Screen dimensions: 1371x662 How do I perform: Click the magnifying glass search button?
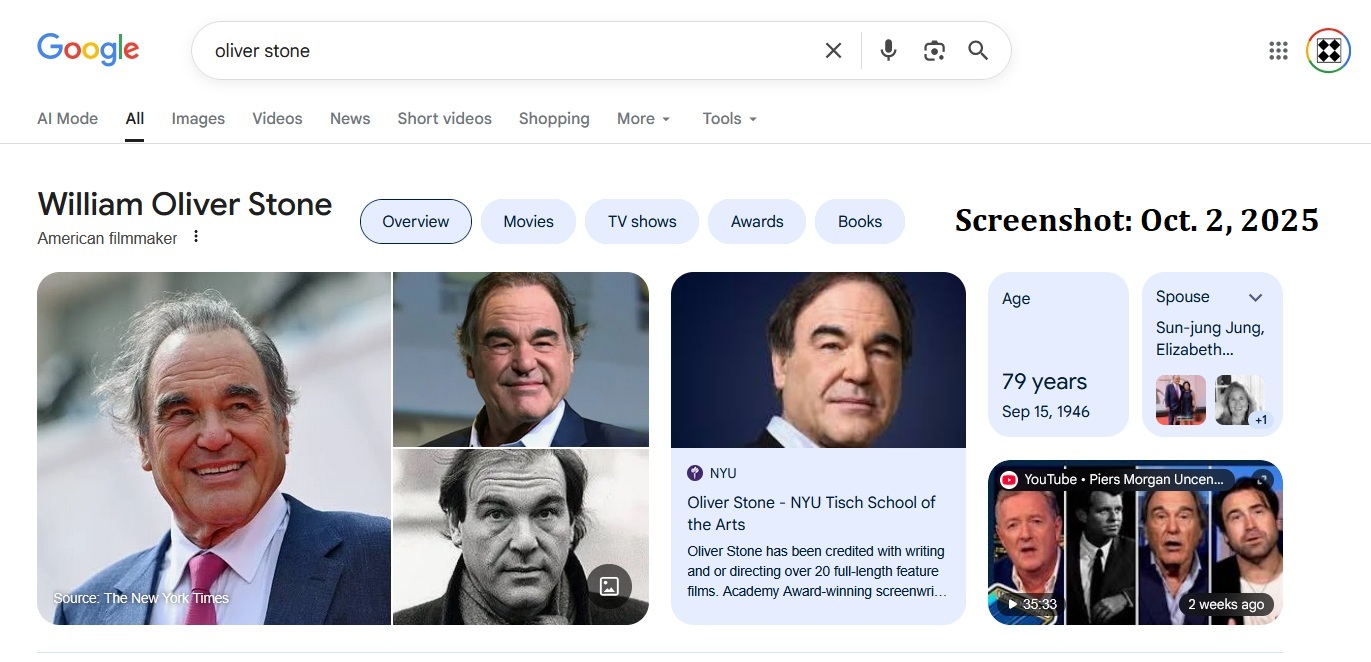pos(978,50)
